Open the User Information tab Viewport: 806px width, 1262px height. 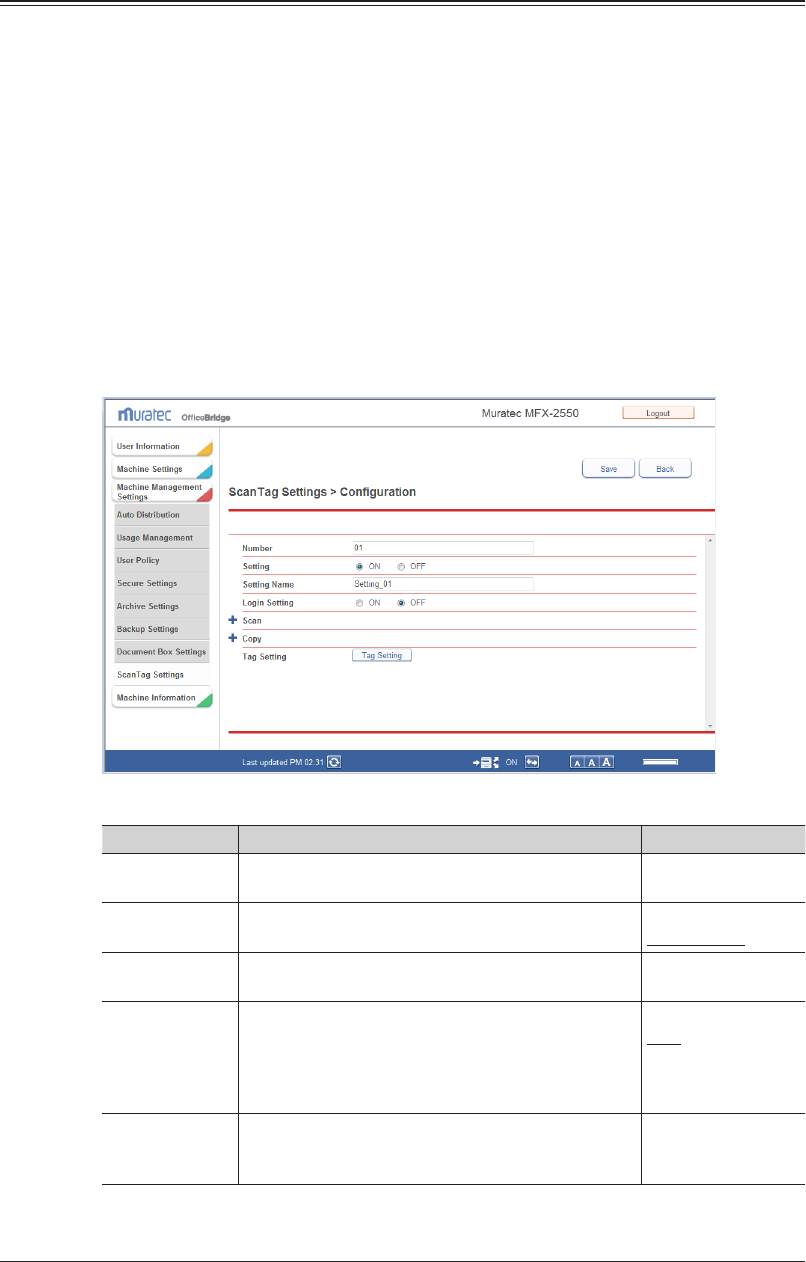point(162,447)
